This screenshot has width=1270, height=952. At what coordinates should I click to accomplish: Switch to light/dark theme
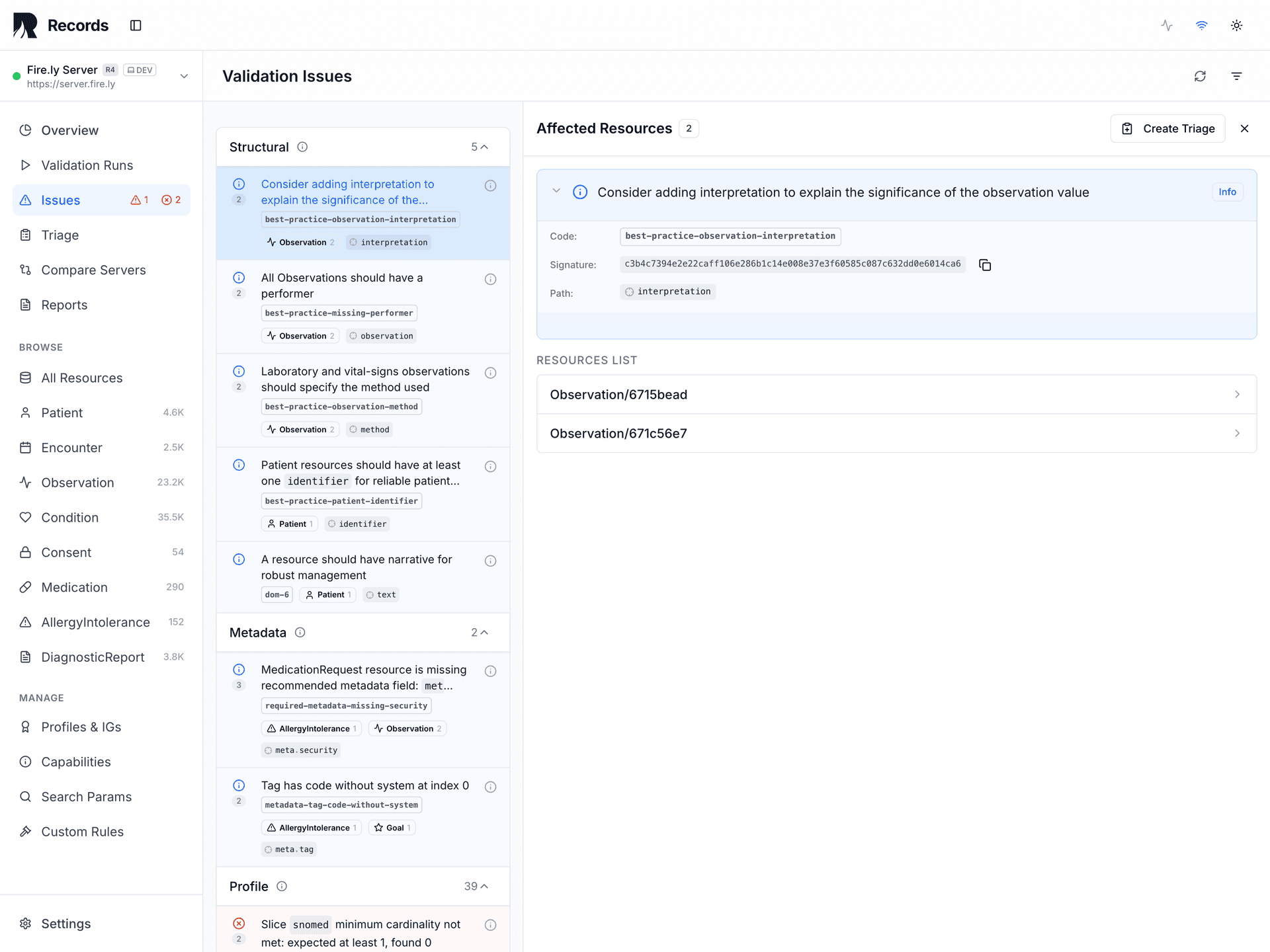(1236, 25)
